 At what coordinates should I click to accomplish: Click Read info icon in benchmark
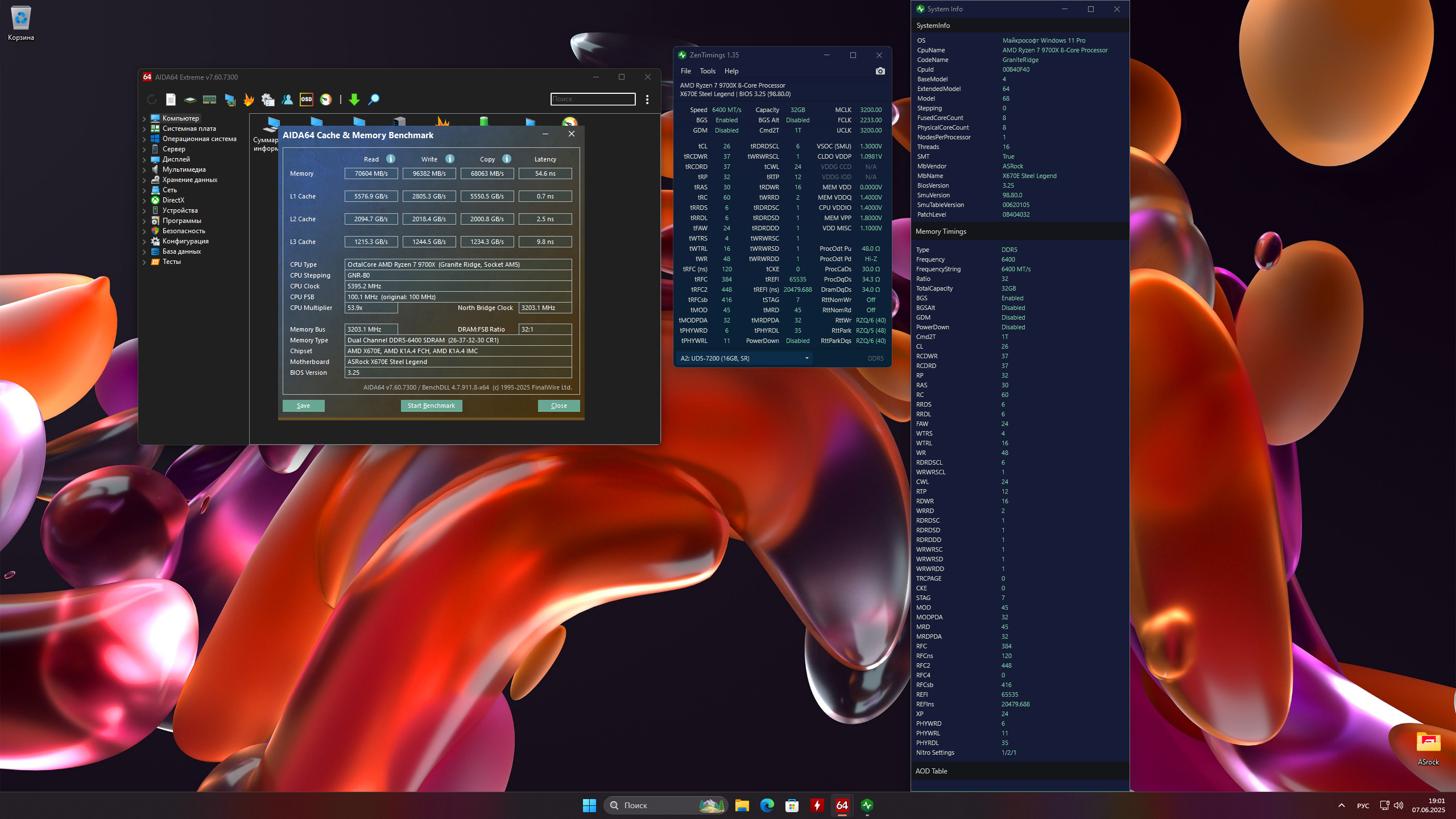pyautogui.click(x=391, y=159)
